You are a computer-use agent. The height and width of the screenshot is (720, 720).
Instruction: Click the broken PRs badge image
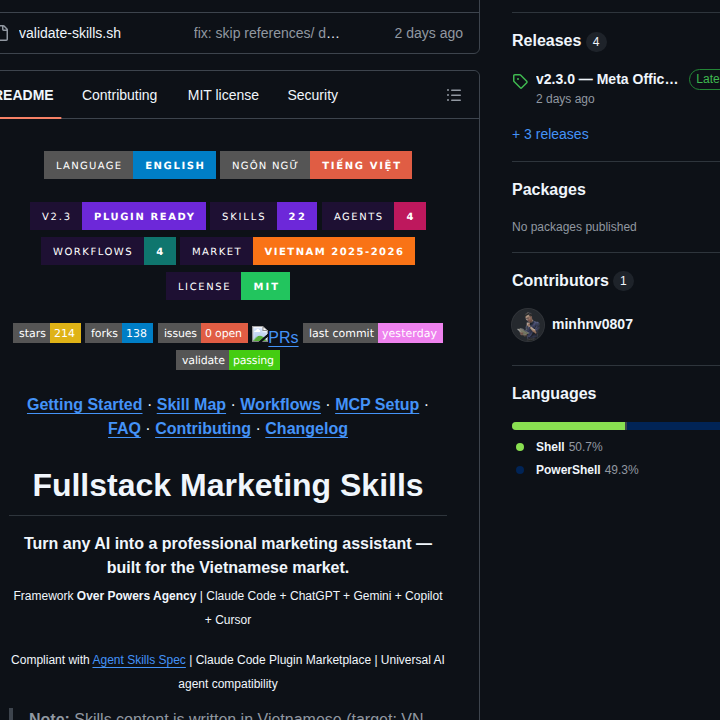point(275,336)
